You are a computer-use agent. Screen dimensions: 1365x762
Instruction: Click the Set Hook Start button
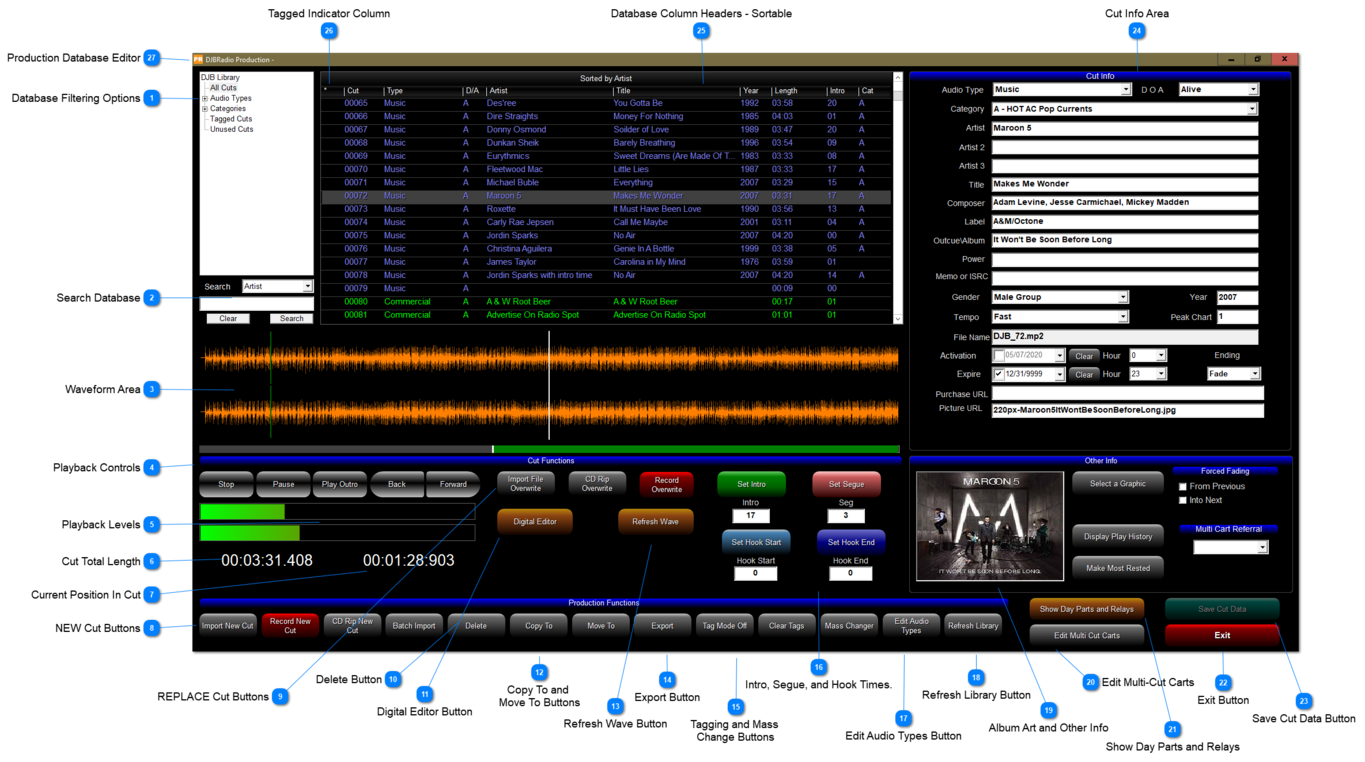click(756, 542)
